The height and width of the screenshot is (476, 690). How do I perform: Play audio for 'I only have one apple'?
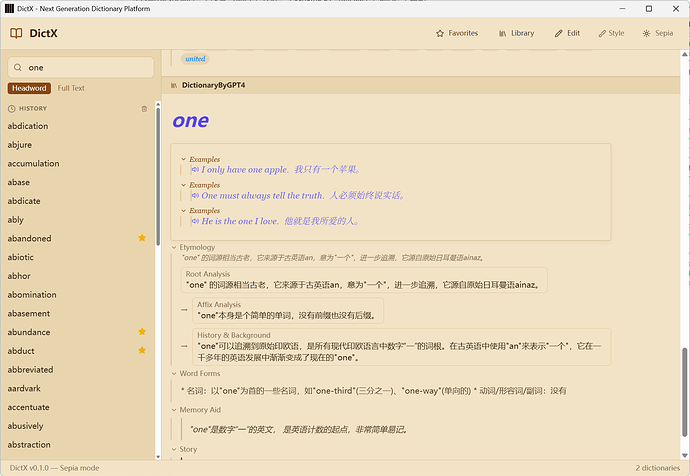tap(195, 170)
